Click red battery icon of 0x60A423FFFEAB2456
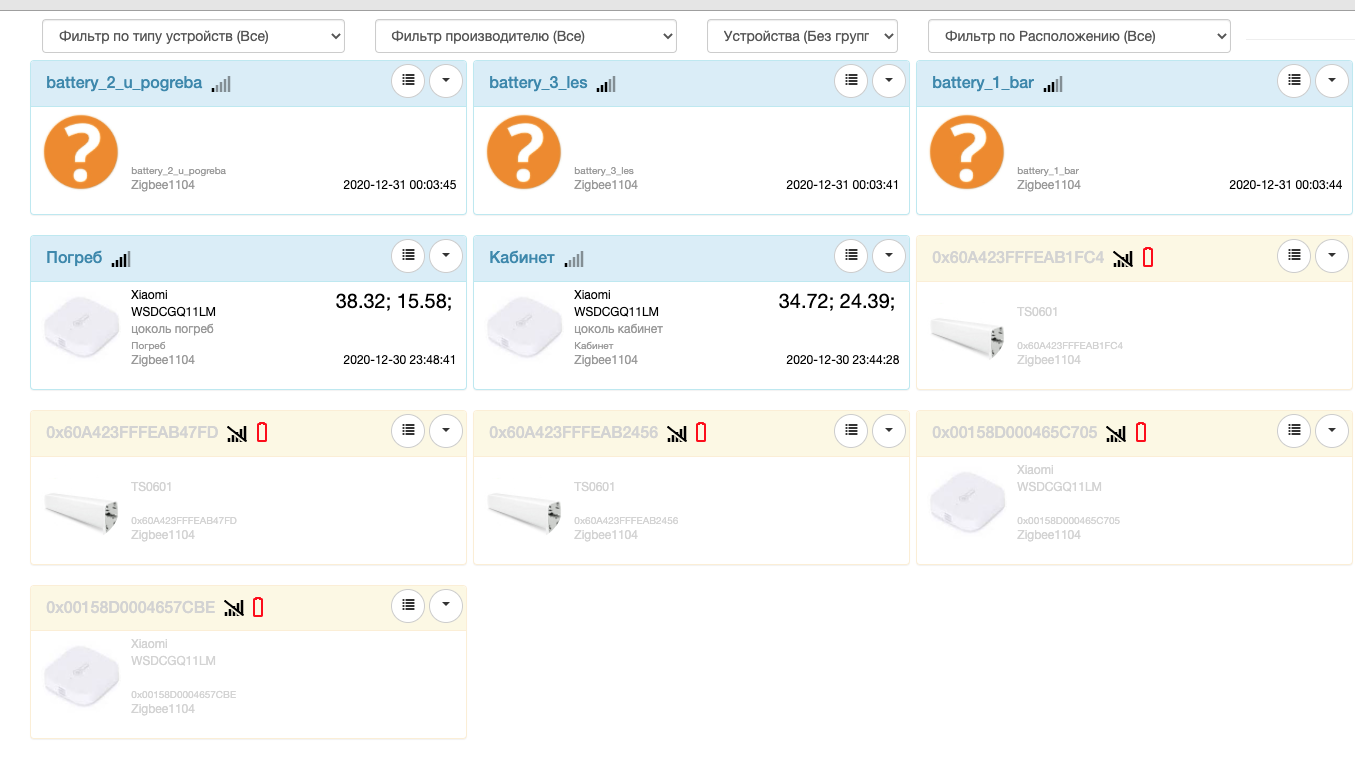1355x757 pixels. click(x=701, y=432)
